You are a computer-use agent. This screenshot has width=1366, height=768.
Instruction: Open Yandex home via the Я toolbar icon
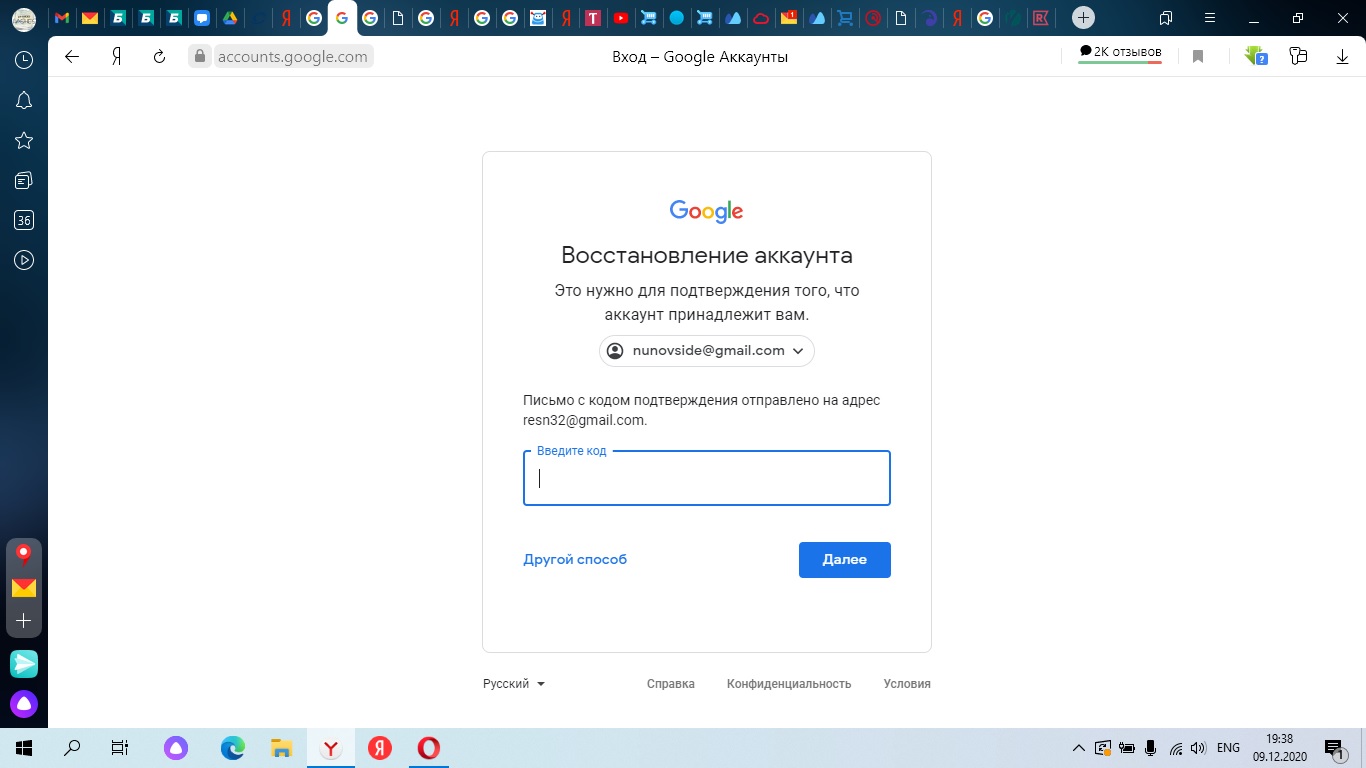tap(116, 57)
